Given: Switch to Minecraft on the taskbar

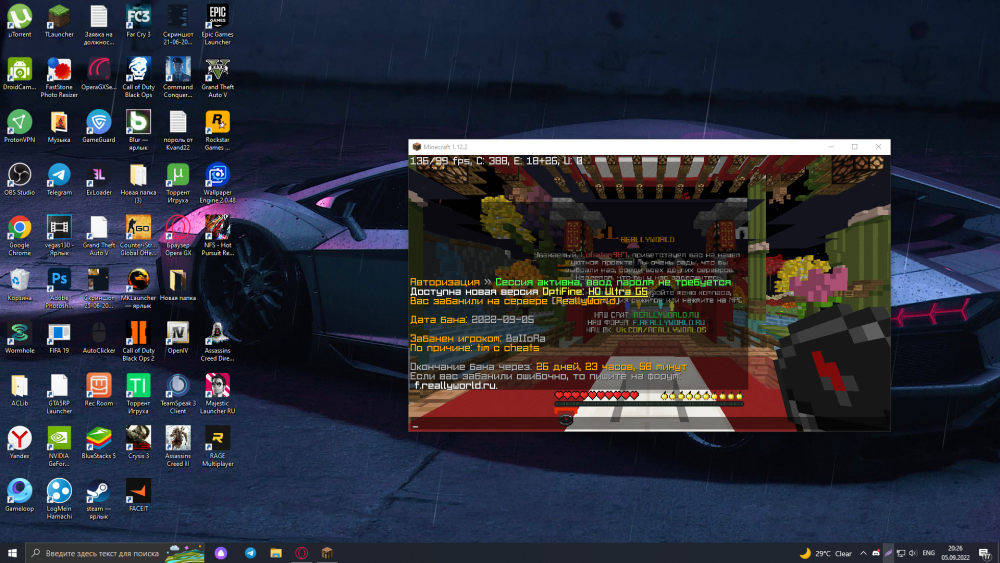Looking at the screenshot, I should tap(327, 553).
